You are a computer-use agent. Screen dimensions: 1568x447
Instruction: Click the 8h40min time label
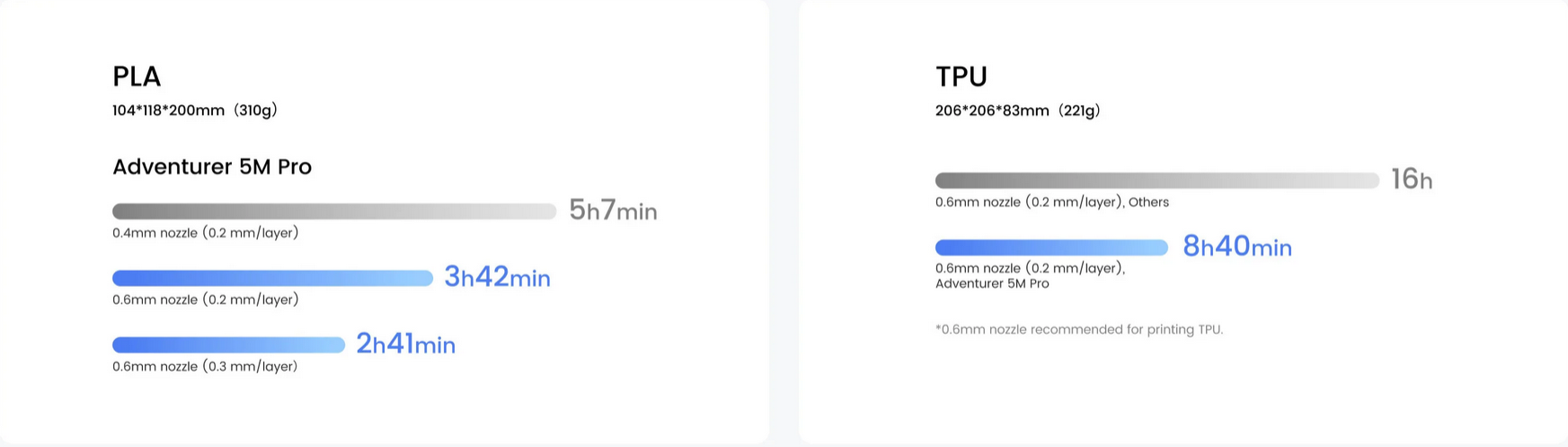point(1237,246)
